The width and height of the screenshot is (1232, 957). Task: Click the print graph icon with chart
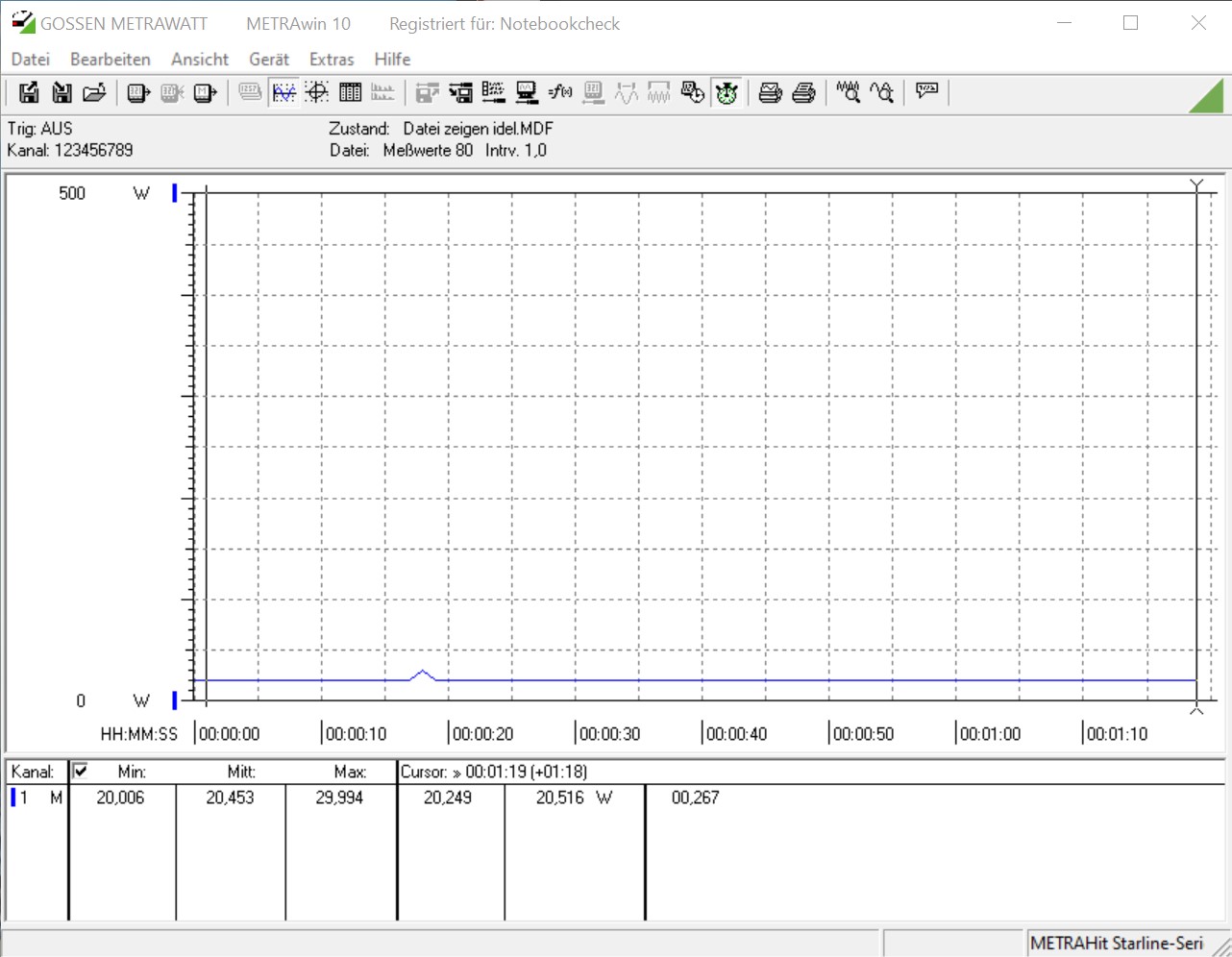coord(770,92)
